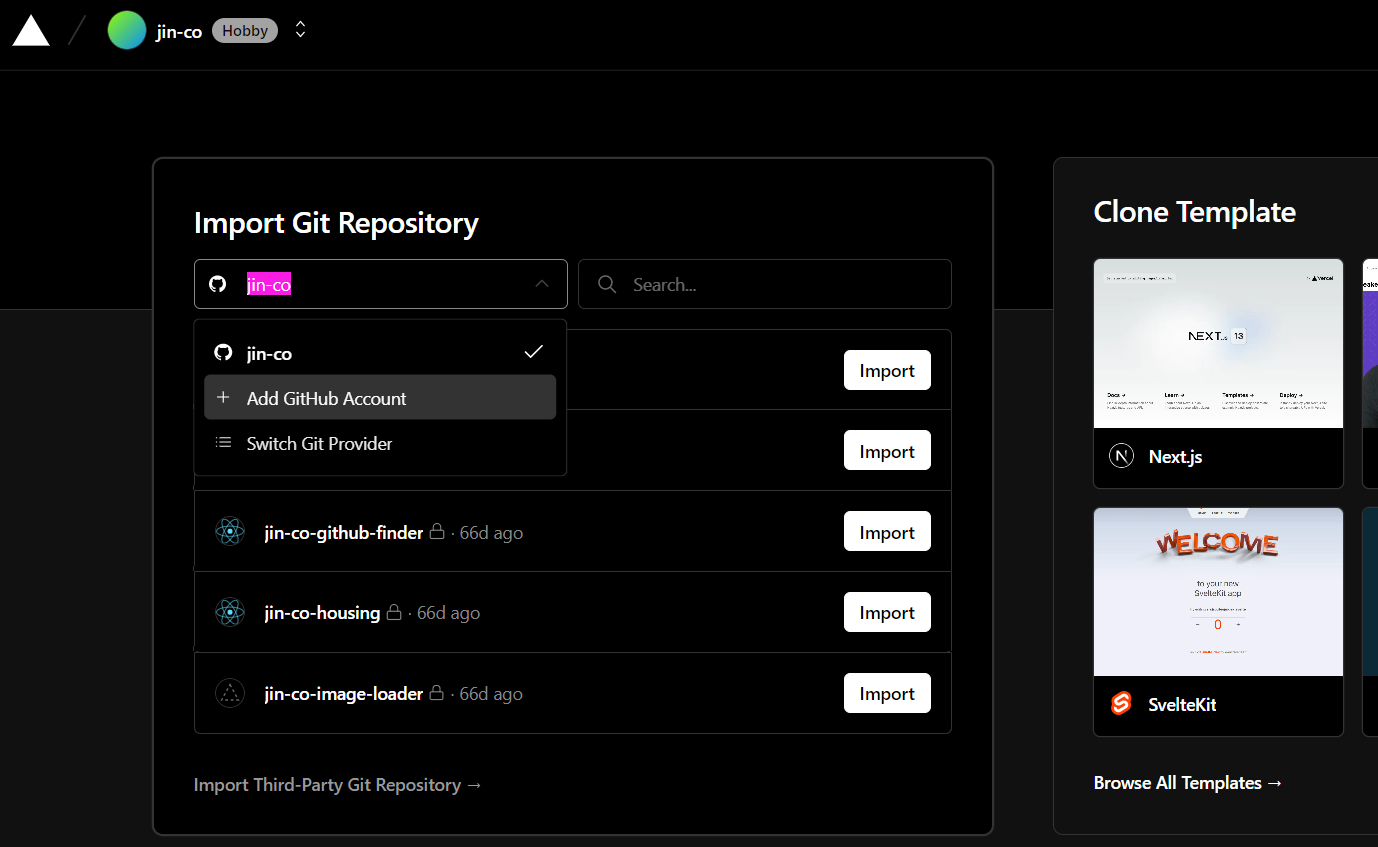1378x847 pixels.
Task: Import the second repository in the list
Action: point(887,451)
